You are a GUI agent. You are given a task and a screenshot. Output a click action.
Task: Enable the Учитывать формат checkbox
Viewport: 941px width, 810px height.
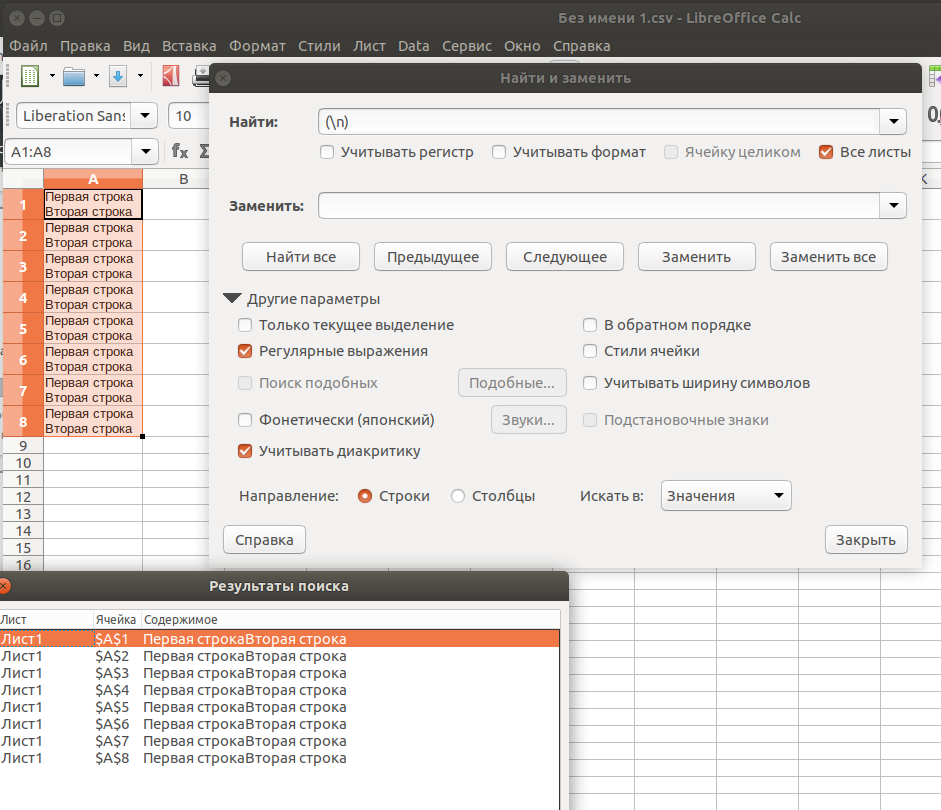point(499,152)
